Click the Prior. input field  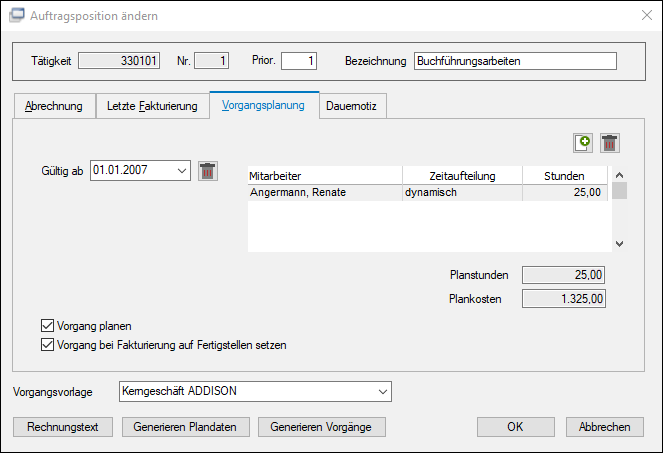tap(299, 61)
